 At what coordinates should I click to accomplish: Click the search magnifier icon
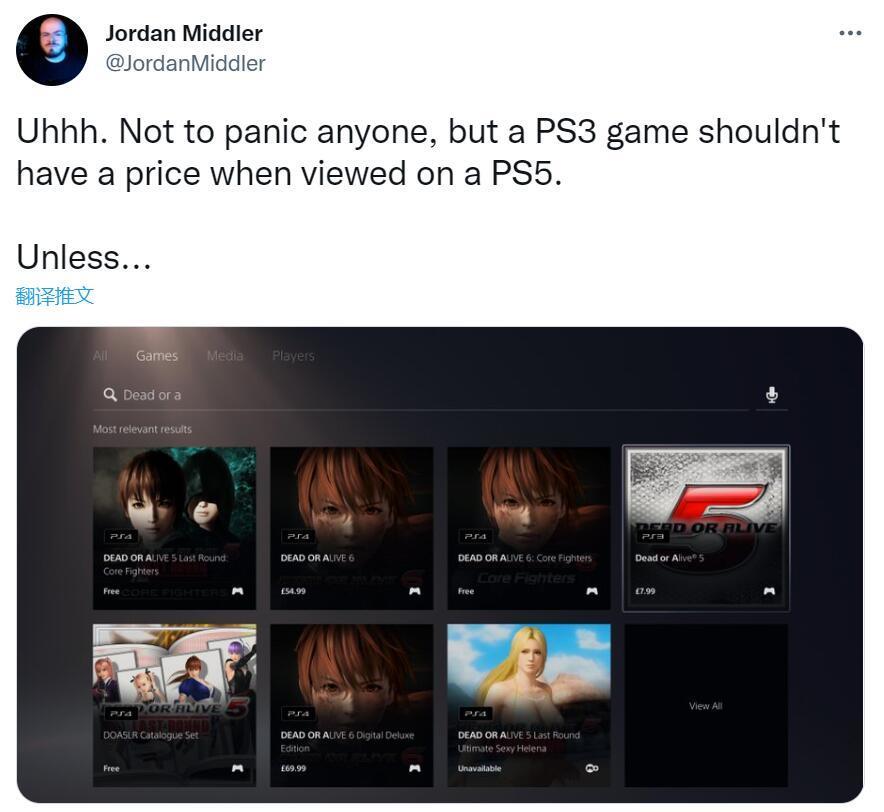[x=110, y=394]
